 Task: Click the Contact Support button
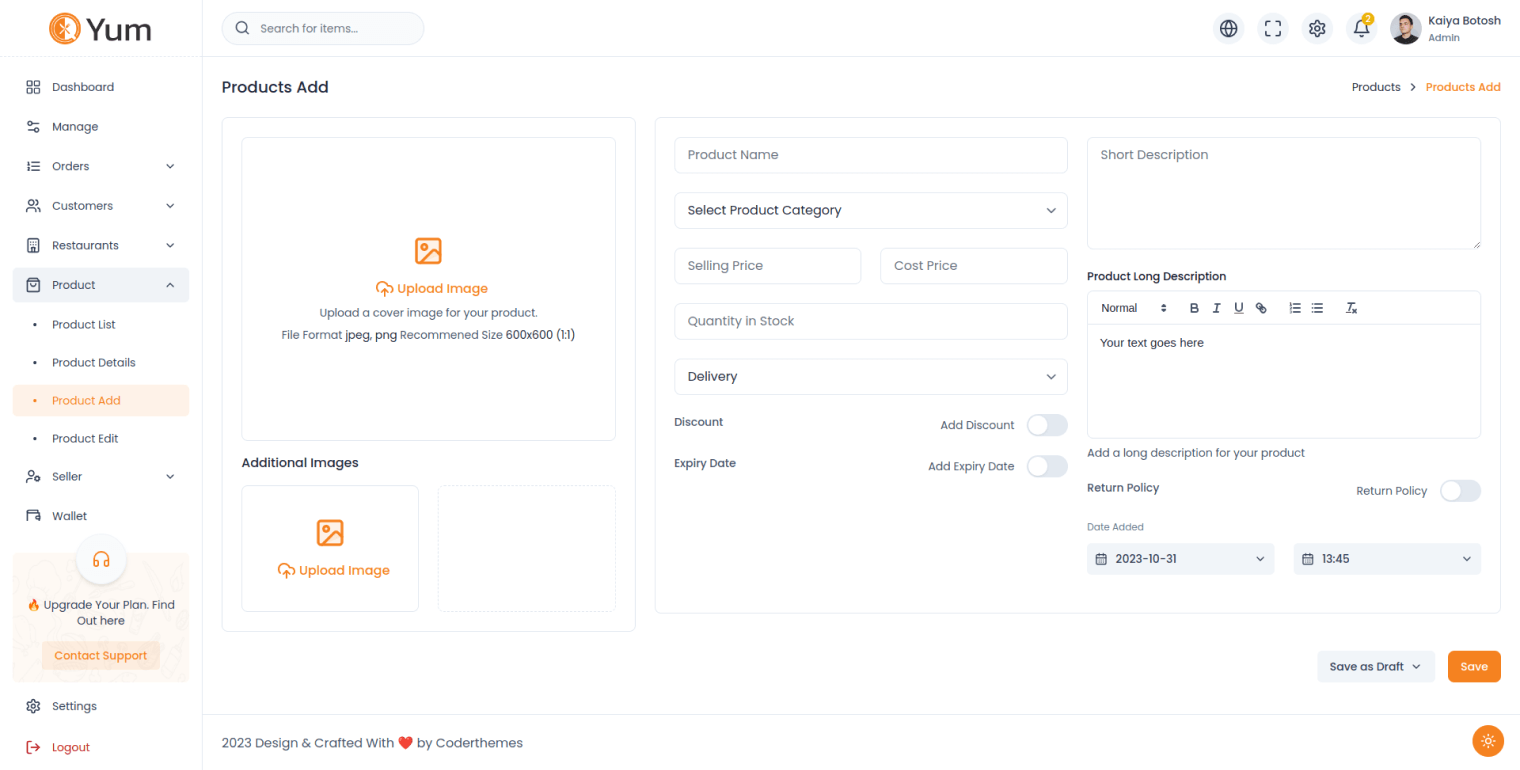tap(101, 656)
